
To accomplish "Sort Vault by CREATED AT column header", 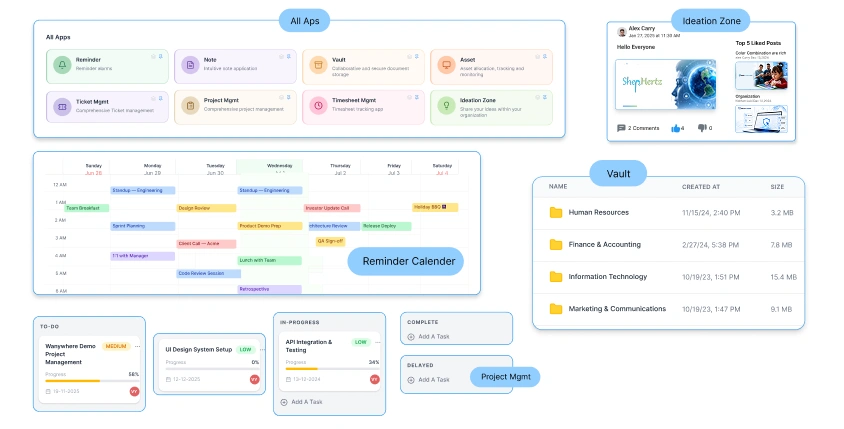I will click(701, 187).
